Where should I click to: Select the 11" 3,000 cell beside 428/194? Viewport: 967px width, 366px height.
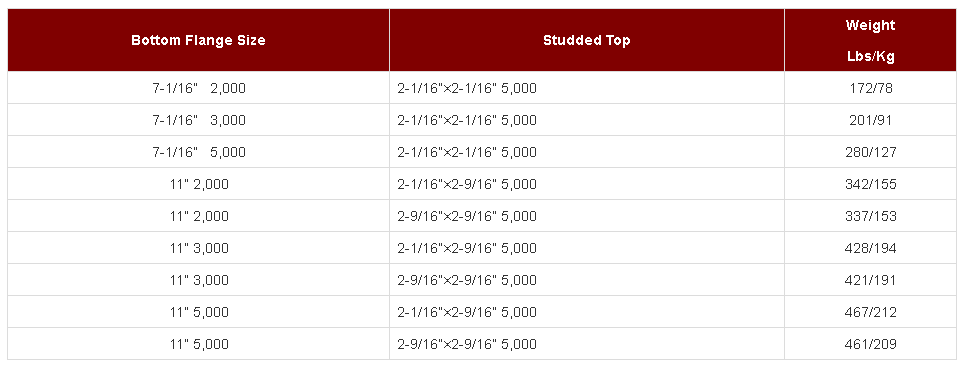click(x=199, y=248)
